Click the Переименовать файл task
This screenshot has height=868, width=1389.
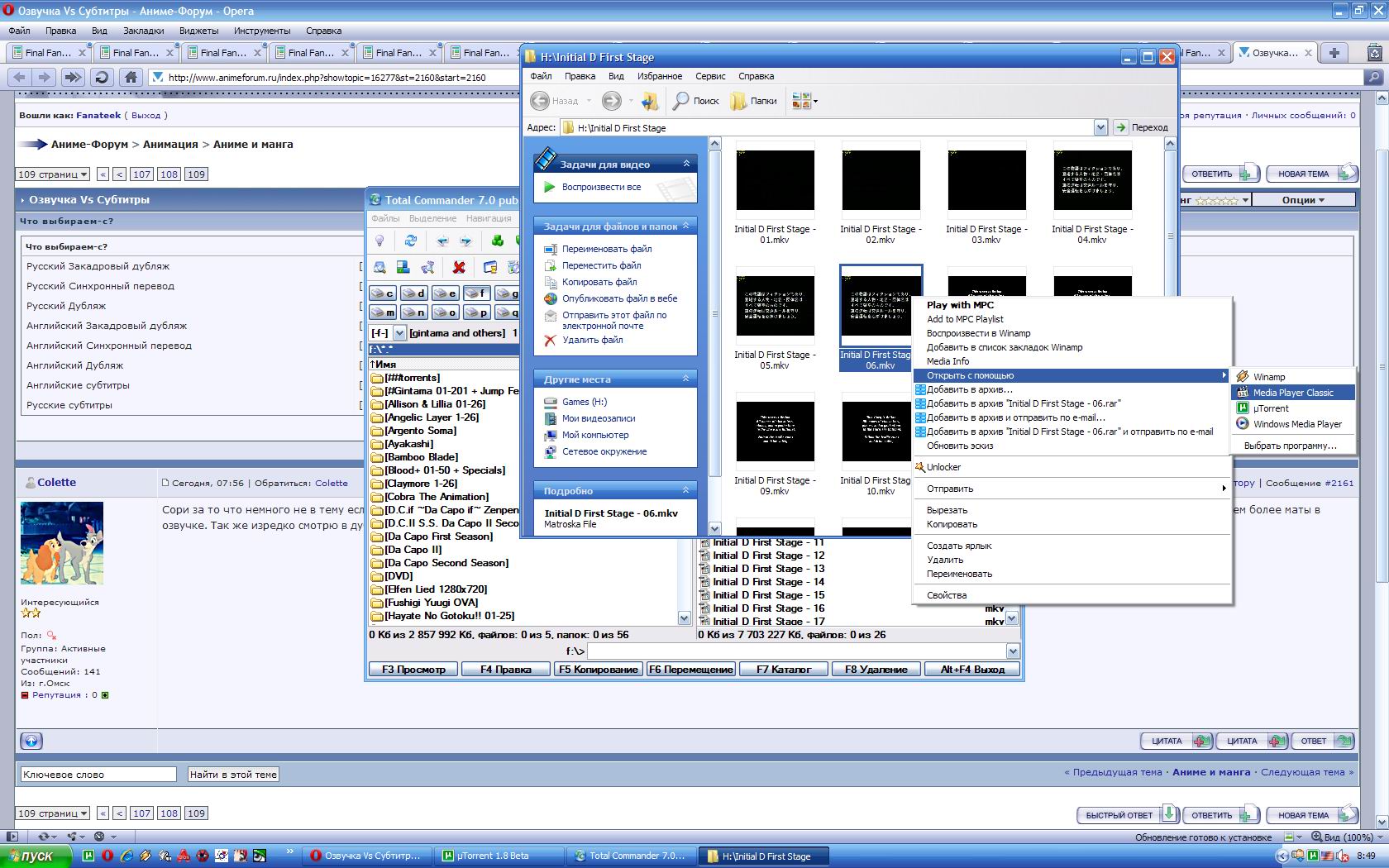[x=606, y=249]
